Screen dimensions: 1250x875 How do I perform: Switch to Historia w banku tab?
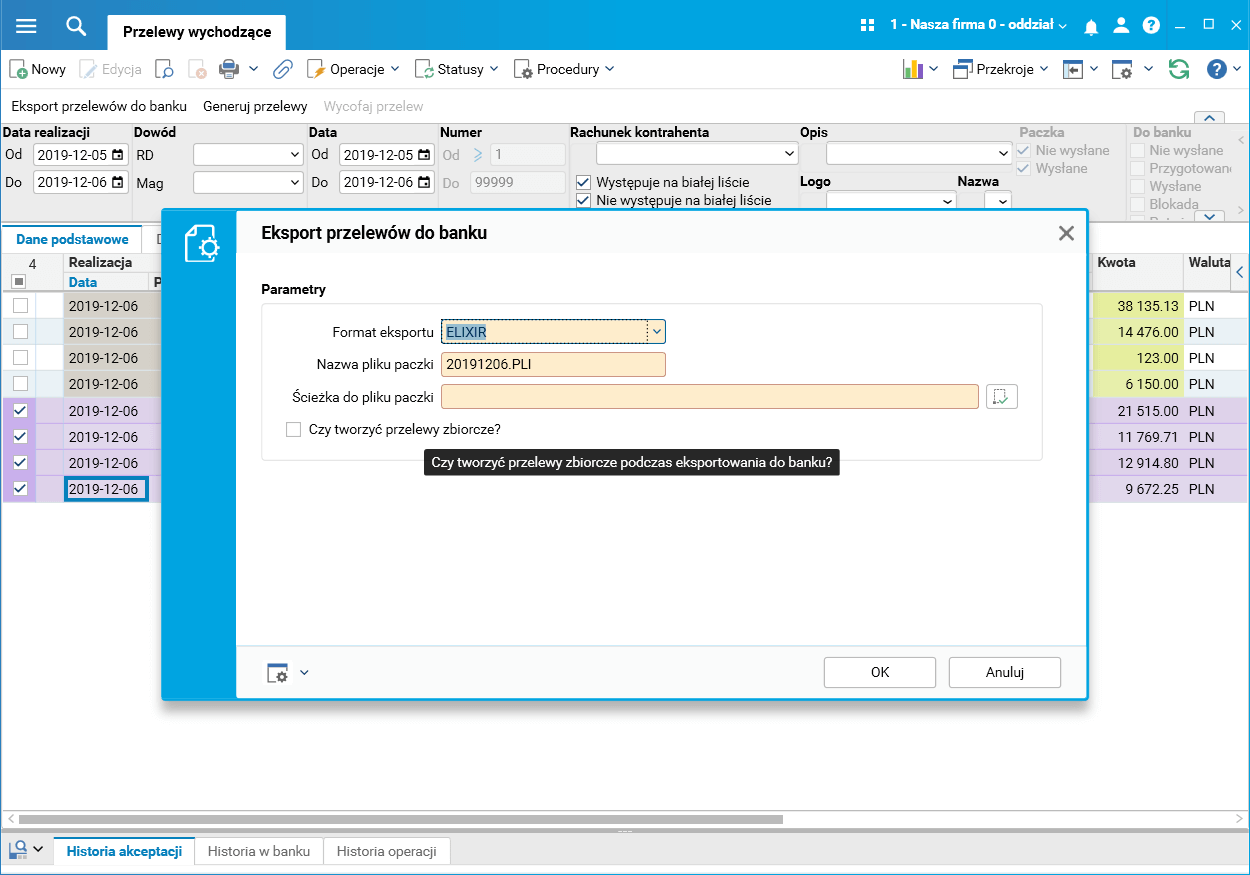[x=259, y=851]
